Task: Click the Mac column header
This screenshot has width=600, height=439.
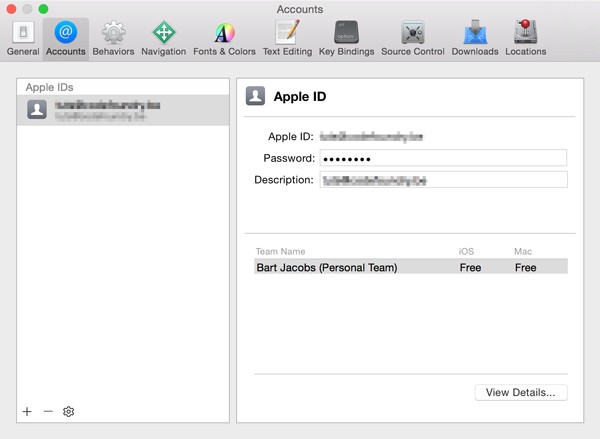Action: [x=523, y=251]
